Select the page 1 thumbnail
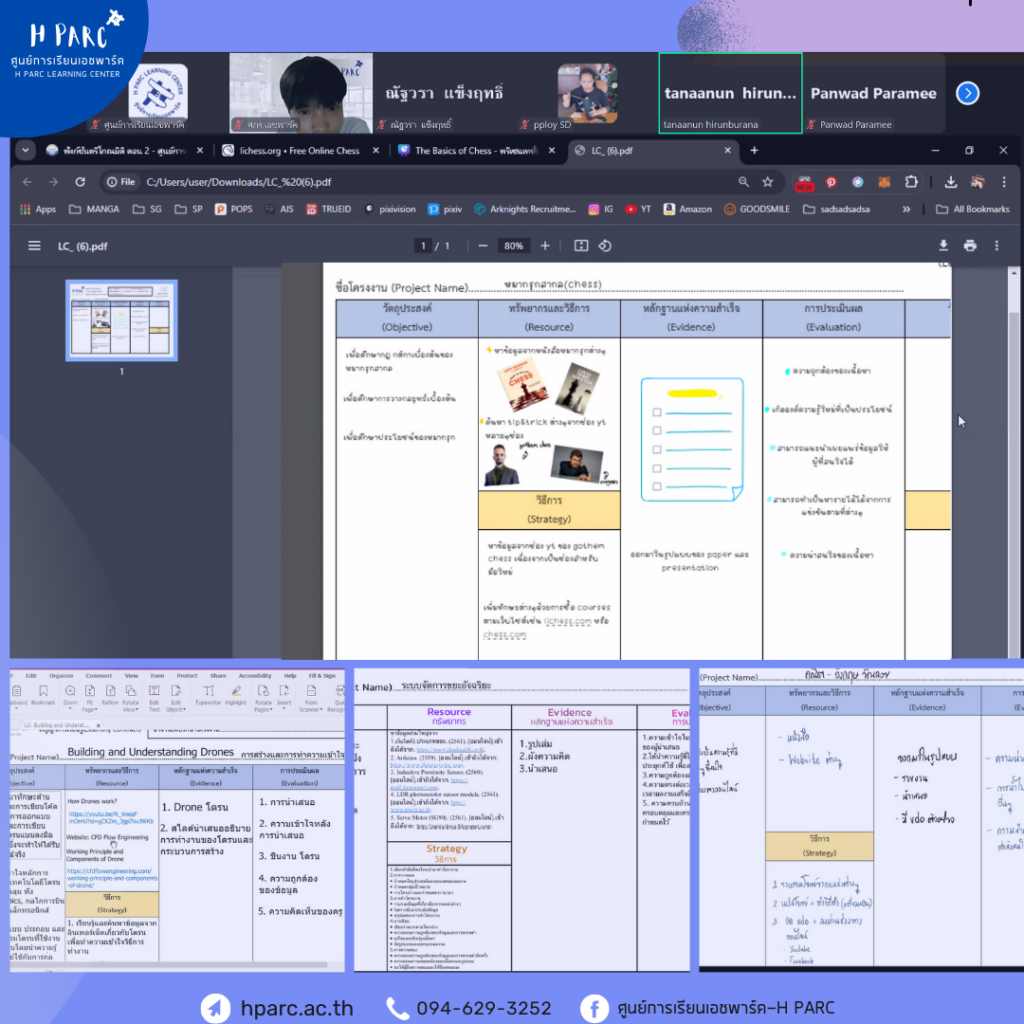Viewport: 1024px width, 1024px height. [121, 320]
